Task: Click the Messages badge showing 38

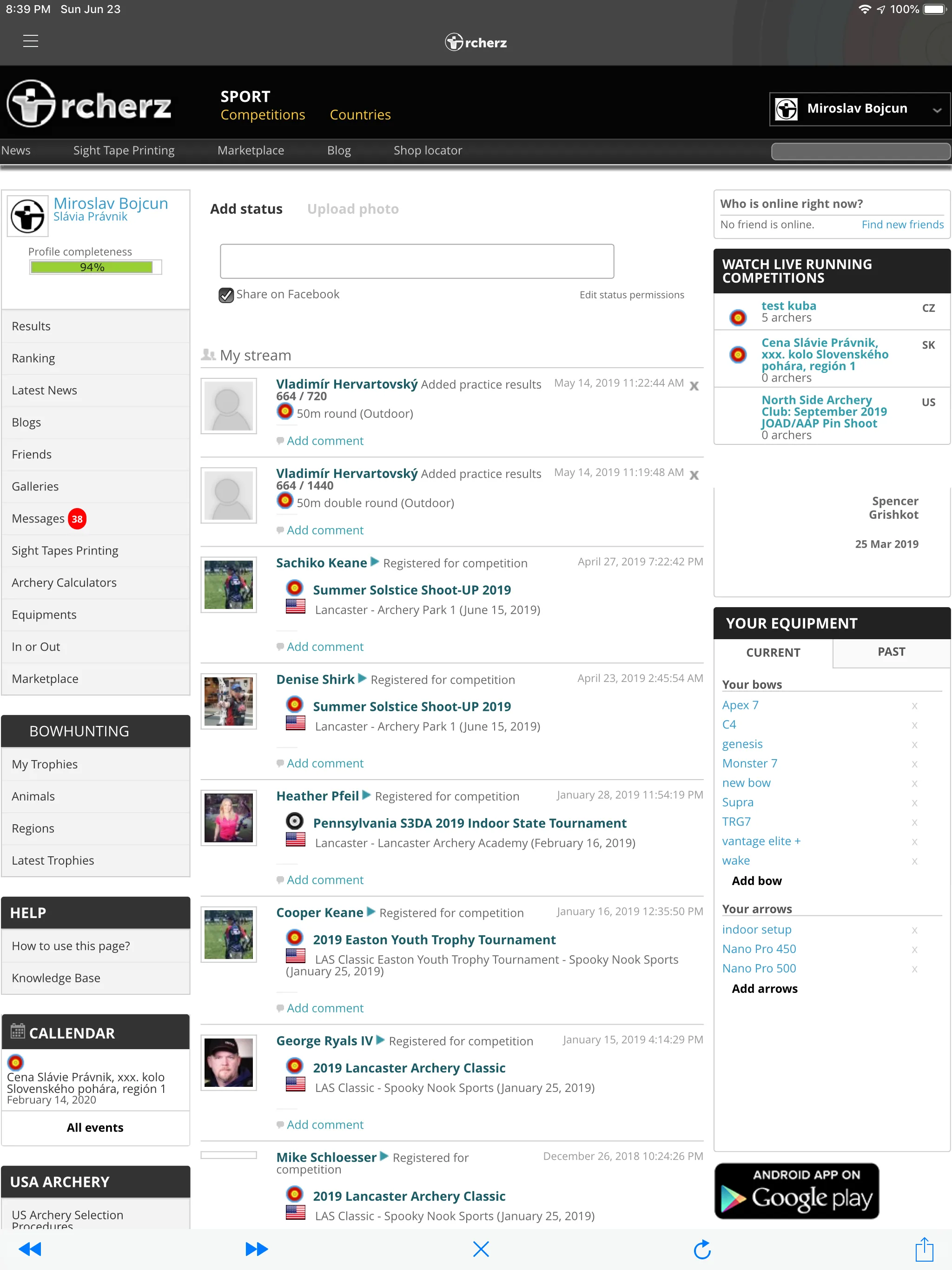Action: pyautogui.click(x=77, y=518)
